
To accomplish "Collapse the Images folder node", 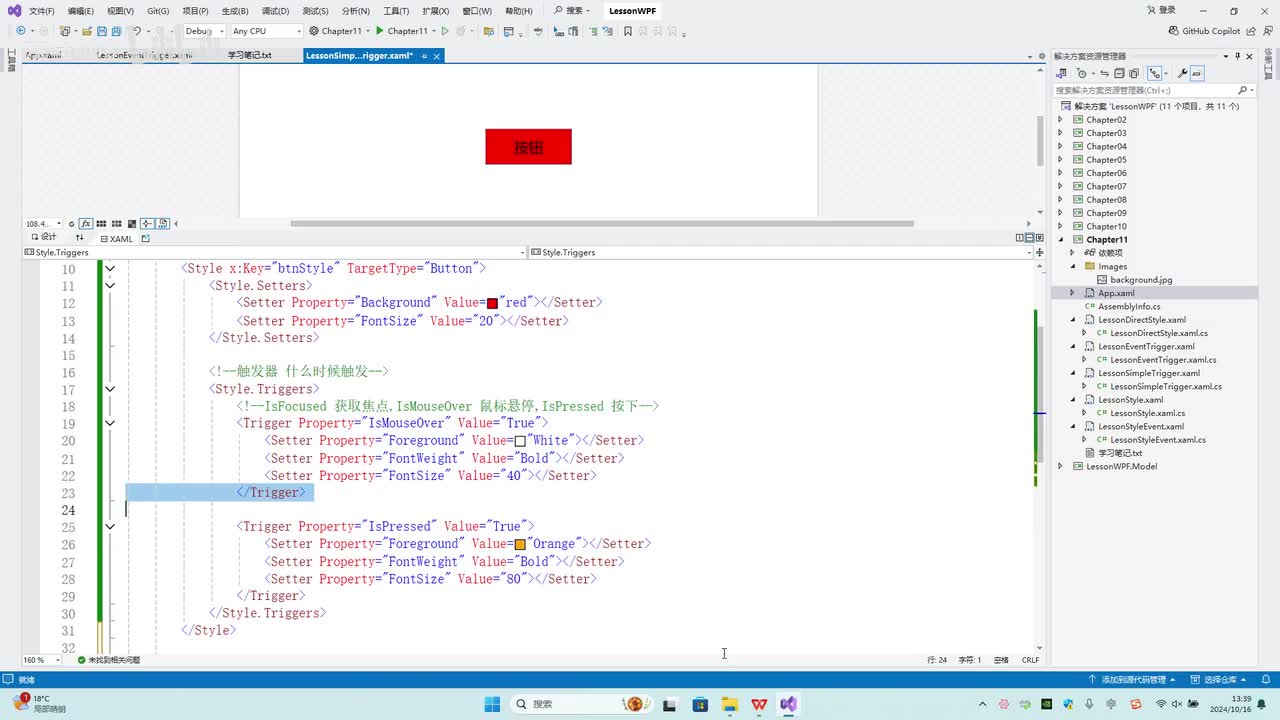I will click(1073, 267).
